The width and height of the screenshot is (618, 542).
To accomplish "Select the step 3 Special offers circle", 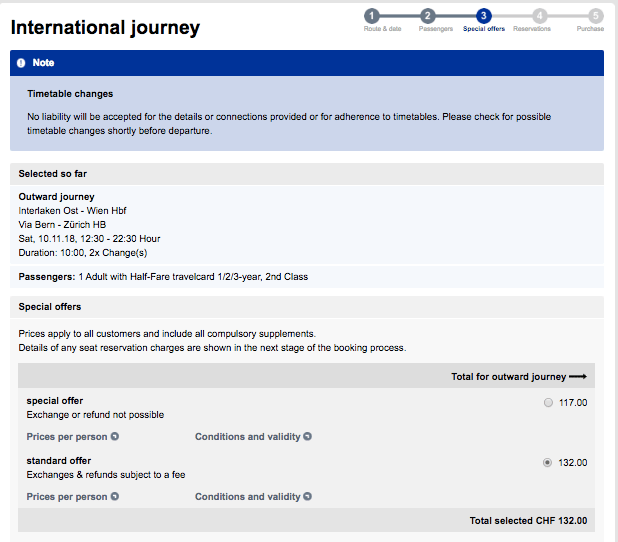I will pos(484,15).
